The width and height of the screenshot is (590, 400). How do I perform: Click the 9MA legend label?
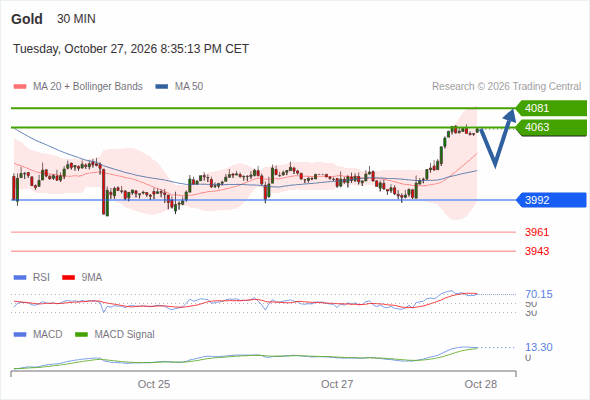click(x=92, y=277)
